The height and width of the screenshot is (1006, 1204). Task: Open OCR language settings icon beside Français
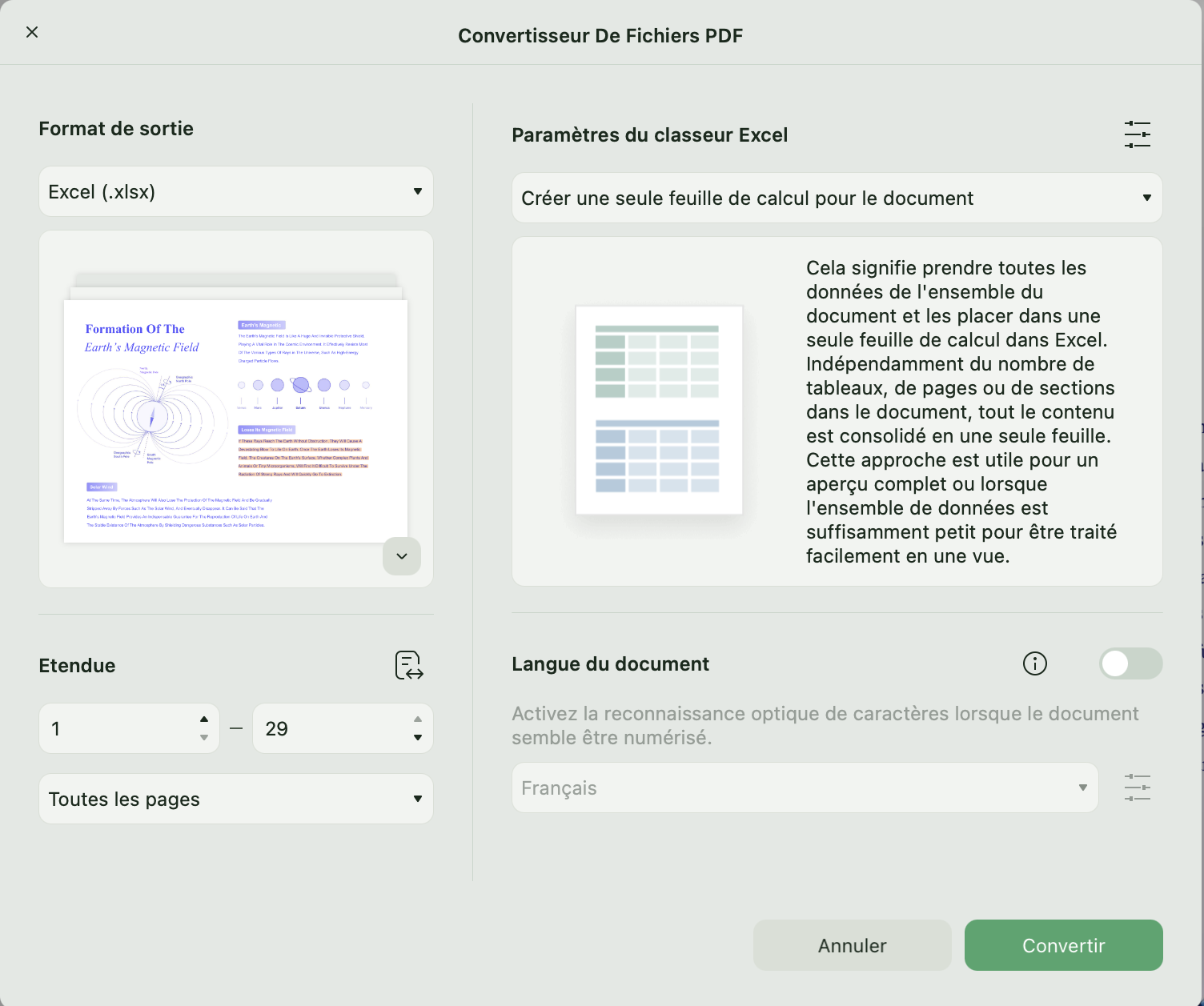pos(1138,788)
